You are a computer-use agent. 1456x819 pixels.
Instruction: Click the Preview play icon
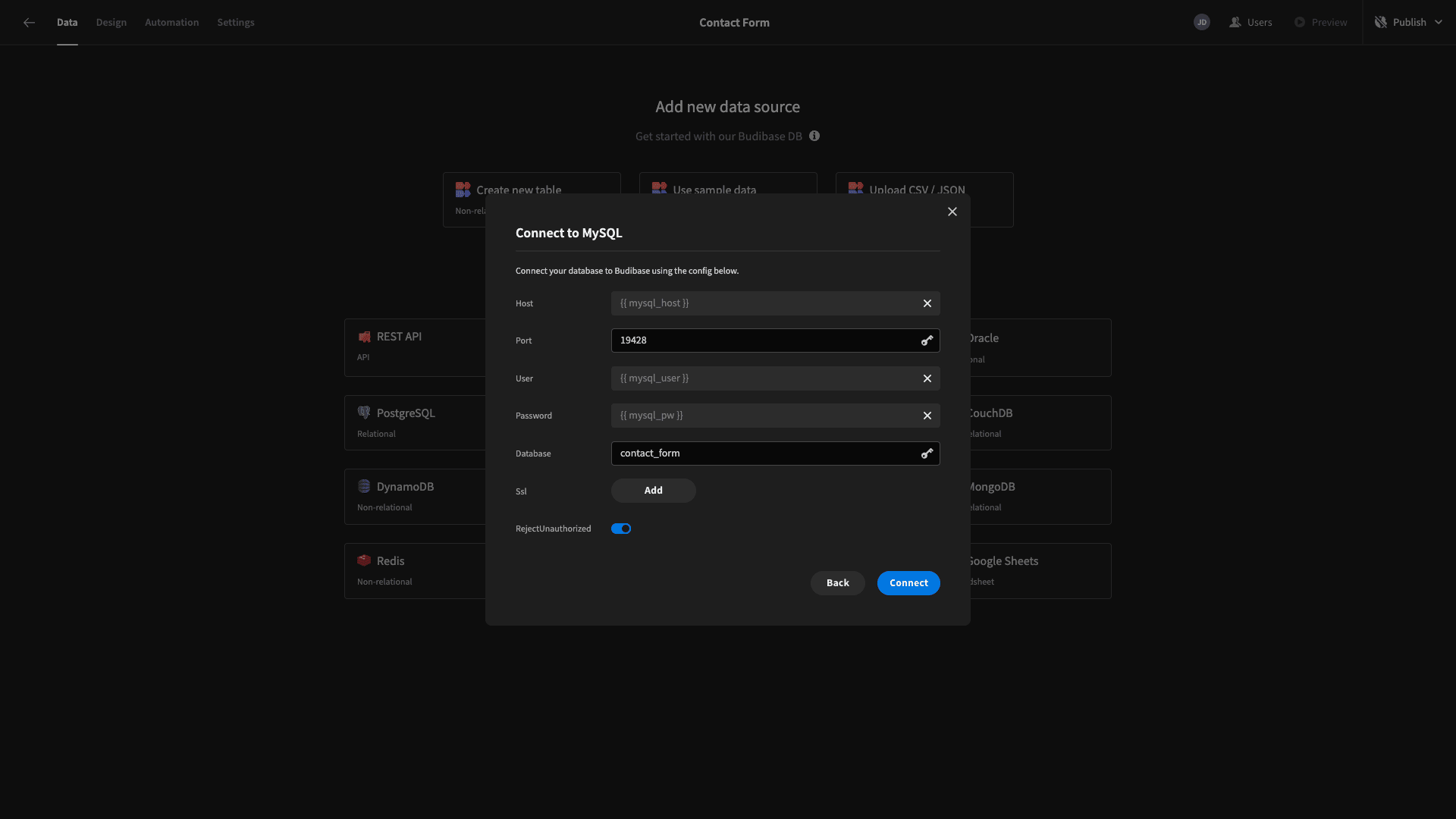click(1300, 23)
